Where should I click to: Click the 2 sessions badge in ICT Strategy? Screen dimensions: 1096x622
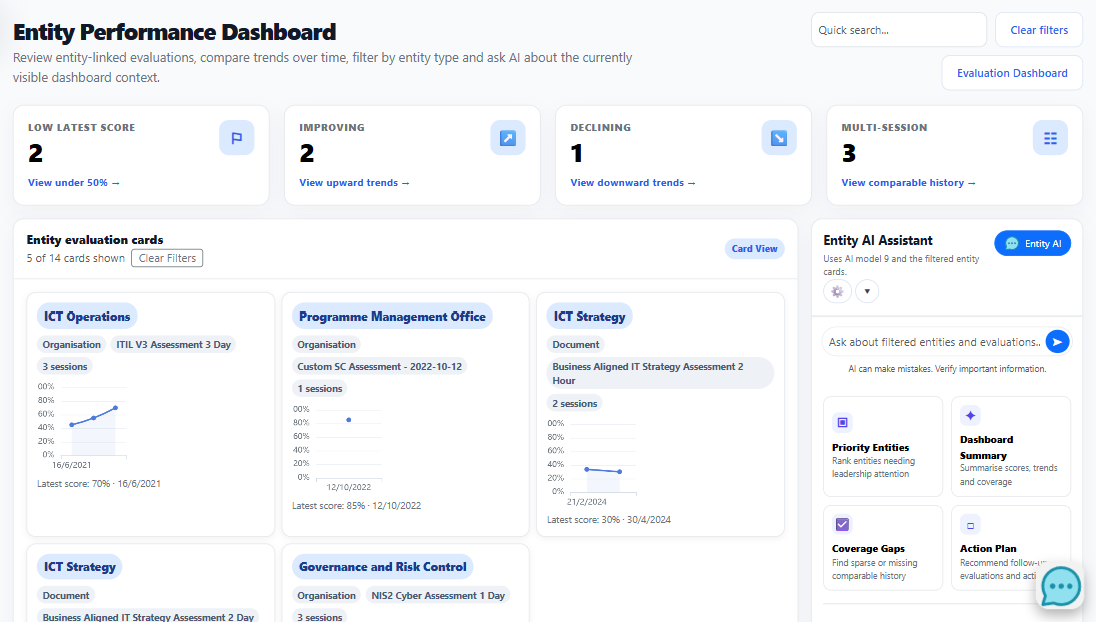click(x=575, y=403)
